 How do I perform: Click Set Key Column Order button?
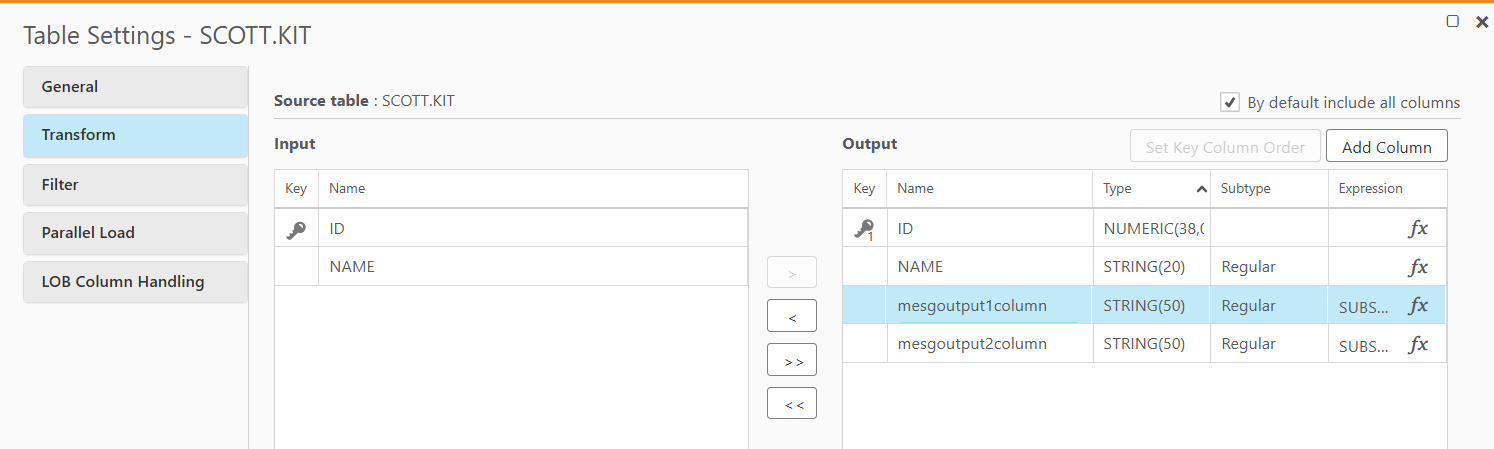[1225, 146]
